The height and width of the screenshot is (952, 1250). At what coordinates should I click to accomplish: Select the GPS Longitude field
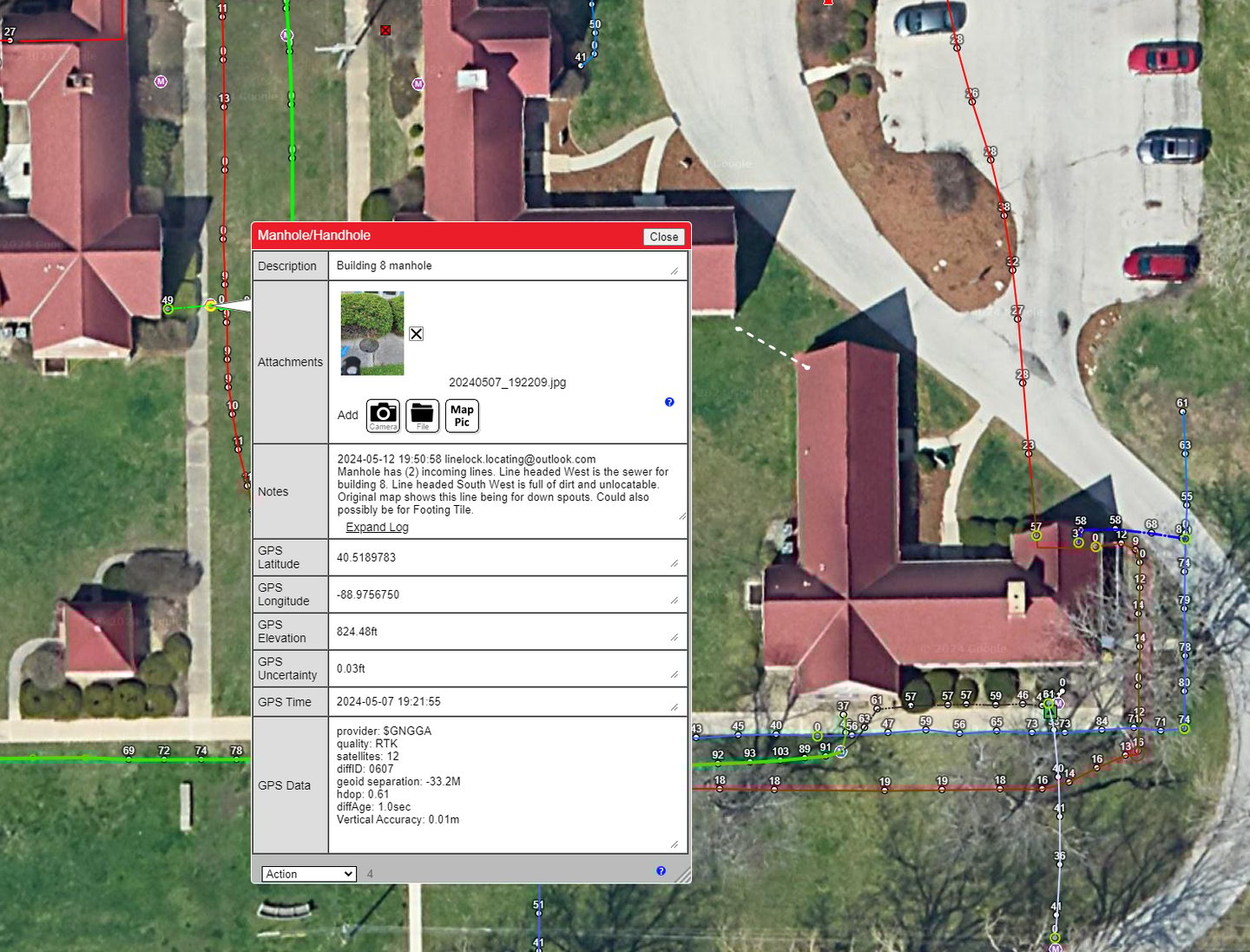[x=508, y=594]
